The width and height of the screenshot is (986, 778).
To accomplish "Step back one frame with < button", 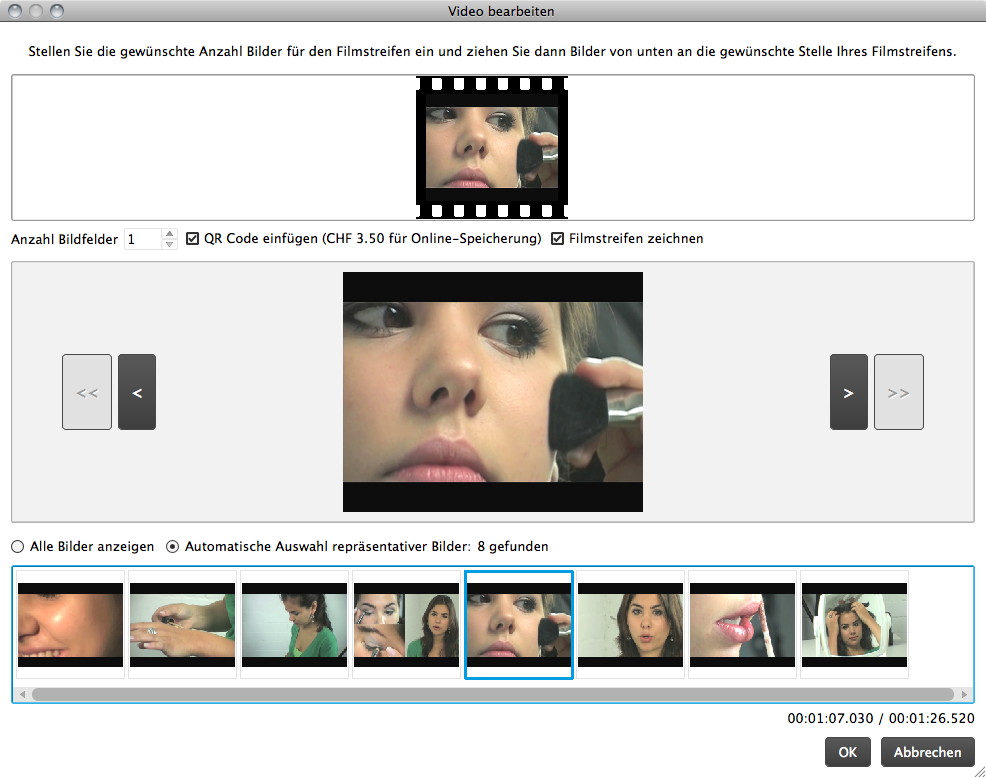I will 137,392.
